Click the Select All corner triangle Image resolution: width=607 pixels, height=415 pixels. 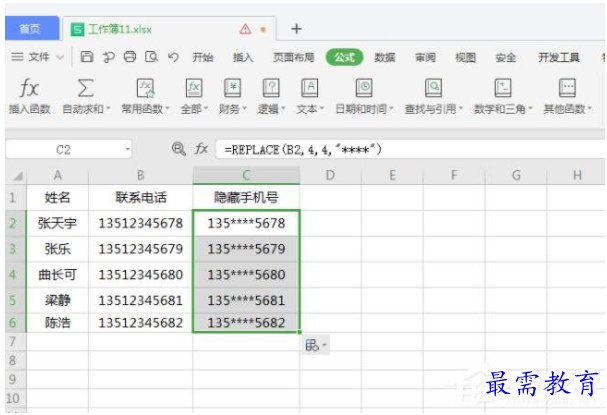18,176
